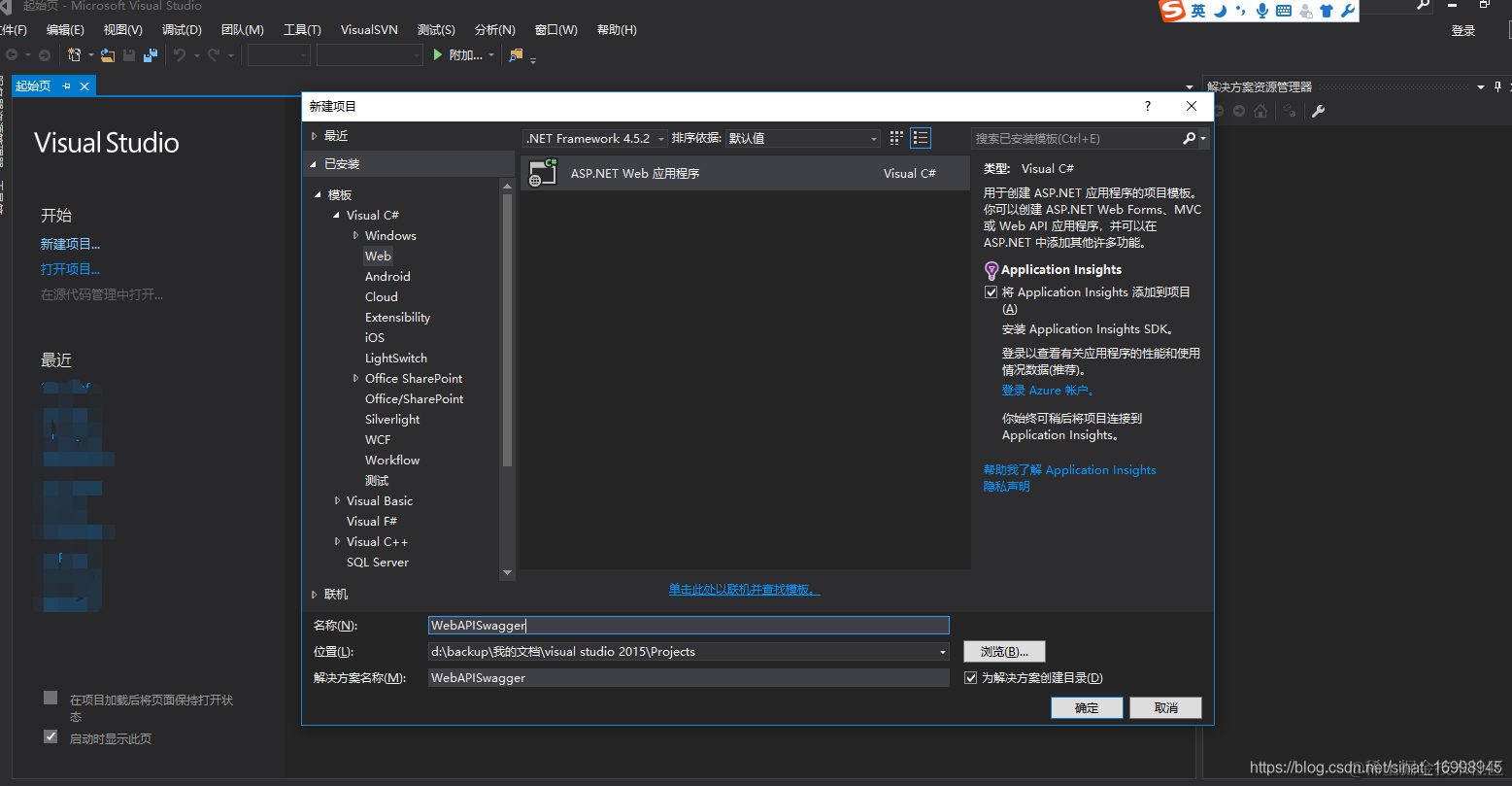Viewport: 1512px width, 786px height.
Task: Open the VisualSVN menu
Action: 369,30
